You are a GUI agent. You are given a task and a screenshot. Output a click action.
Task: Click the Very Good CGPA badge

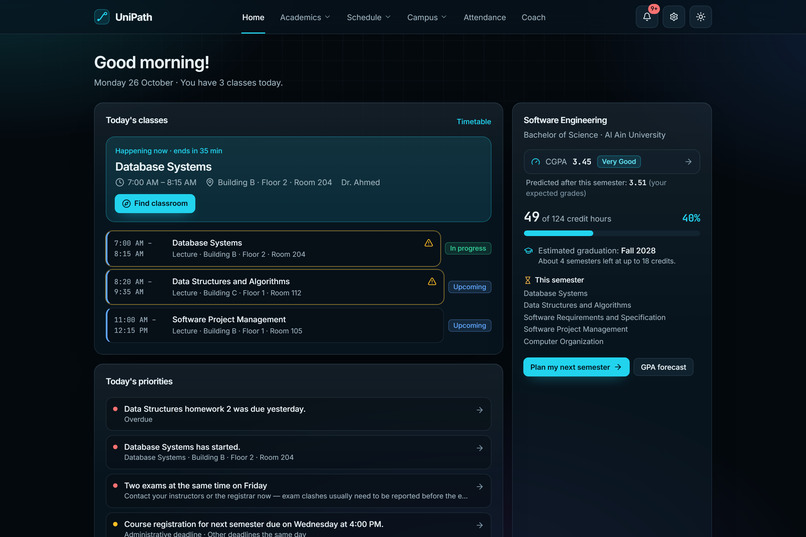click(618, 162)
